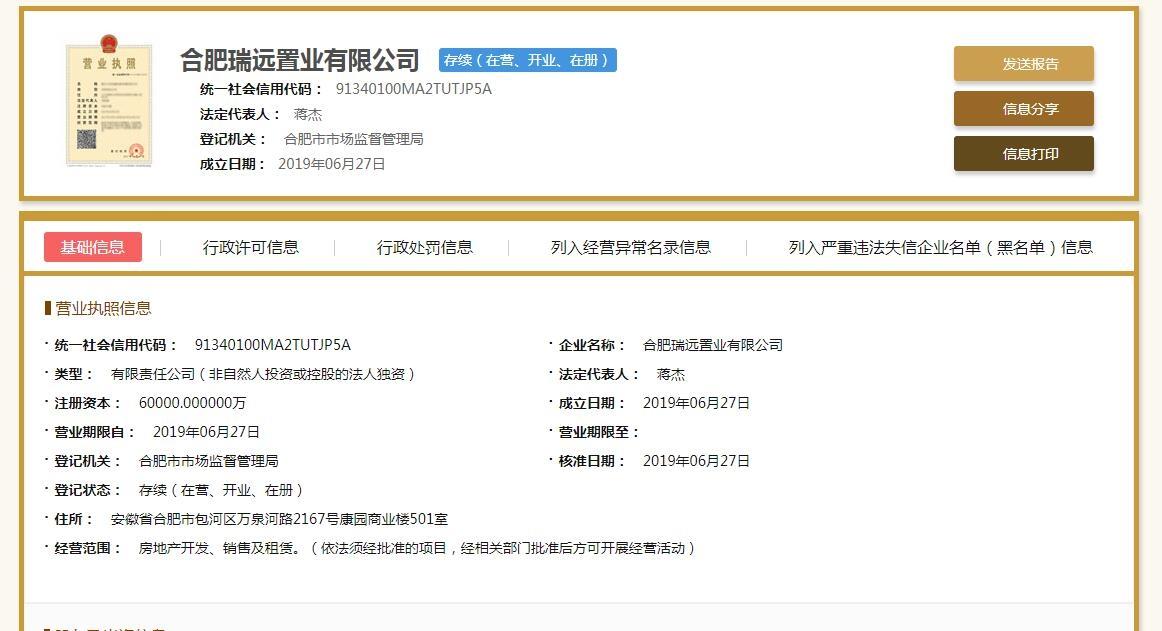The height and width of the screenshot is (631, 1162).
Task: Click 登记机关 value in the details section
Action: 208,460
